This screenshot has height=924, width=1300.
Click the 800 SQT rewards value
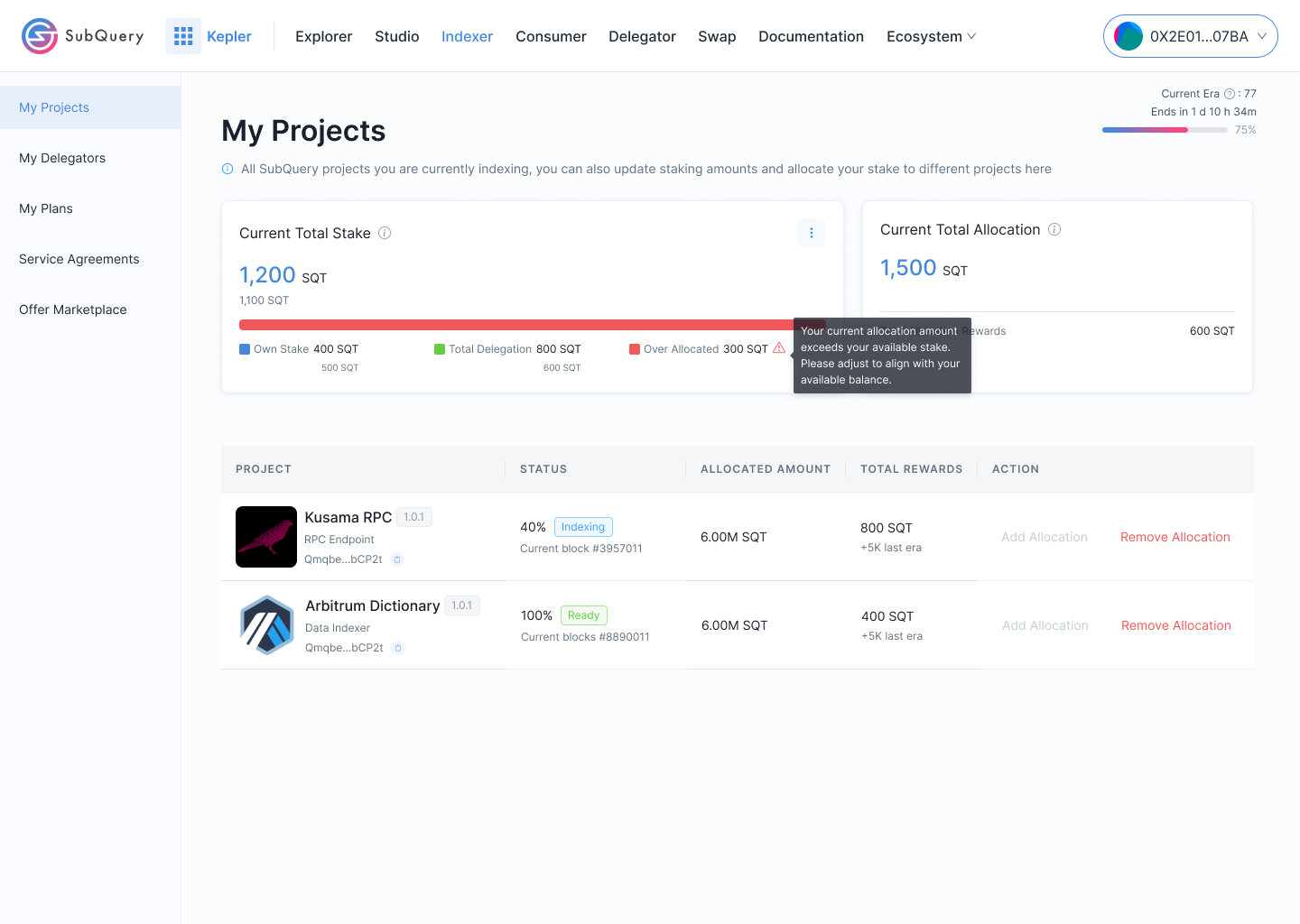(887, 528)
